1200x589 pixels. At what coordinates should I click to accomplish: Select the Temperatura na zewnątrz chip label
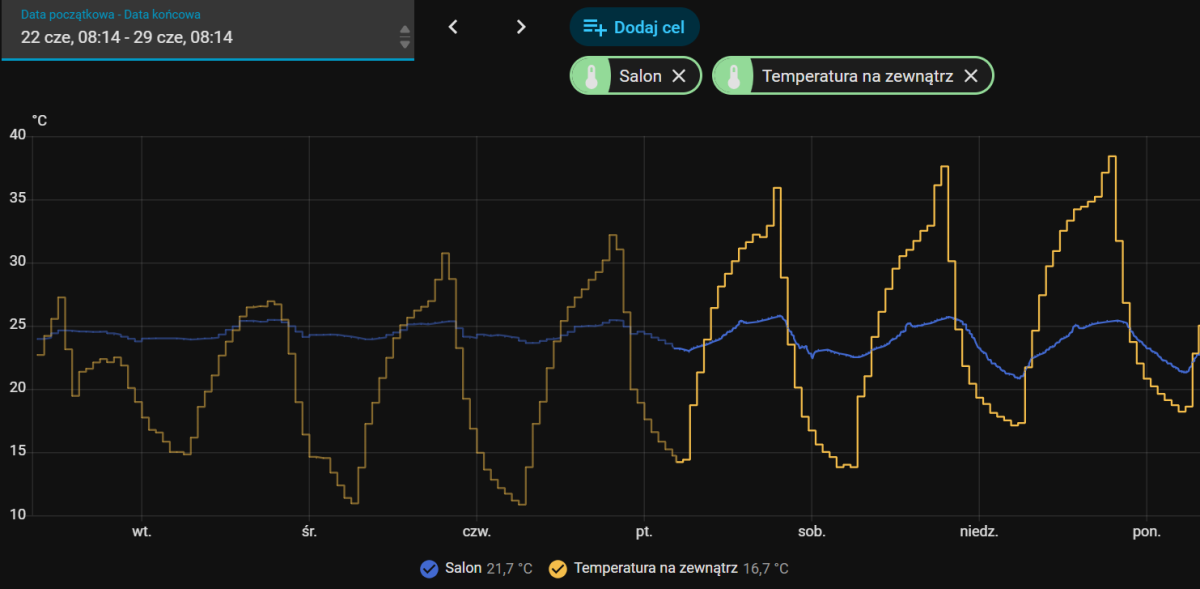(857, 76)
